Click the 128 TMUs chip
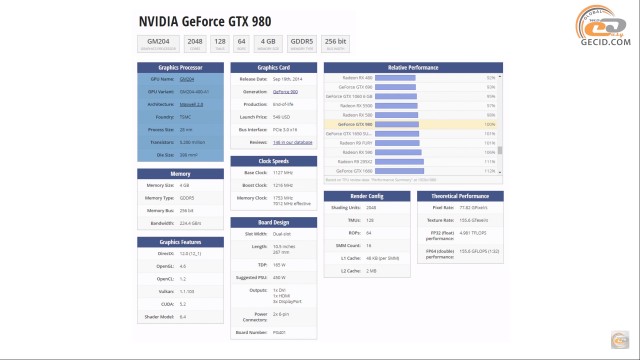This screenshot has width=640, height=360. point(220,44)
